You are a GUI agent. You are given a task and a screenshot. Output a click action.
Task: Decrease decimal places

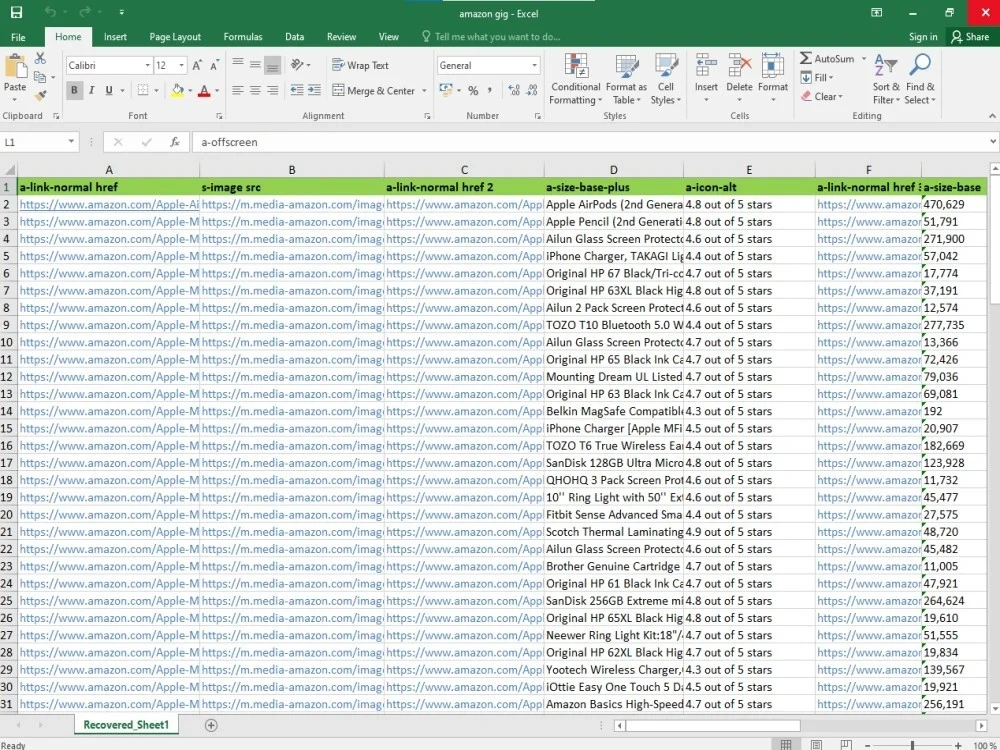point(532,91)
